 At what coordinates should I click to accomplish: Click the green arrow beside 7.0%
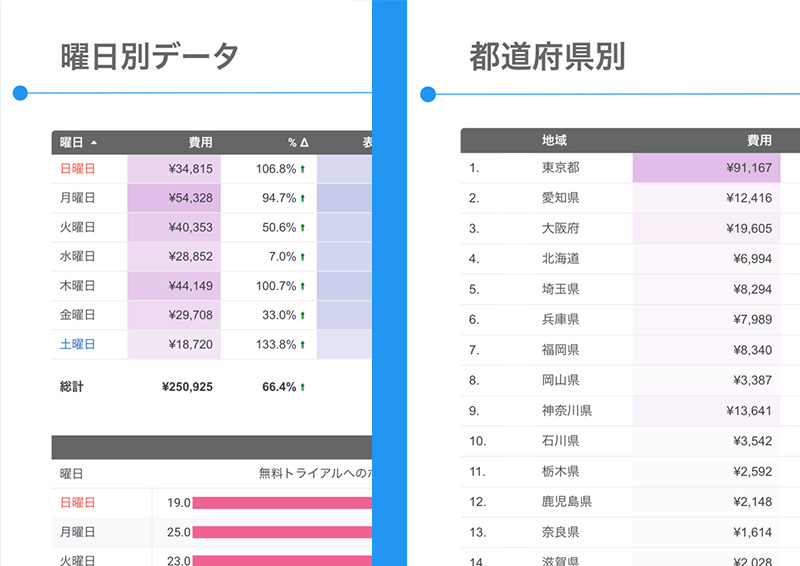(302, 257)
